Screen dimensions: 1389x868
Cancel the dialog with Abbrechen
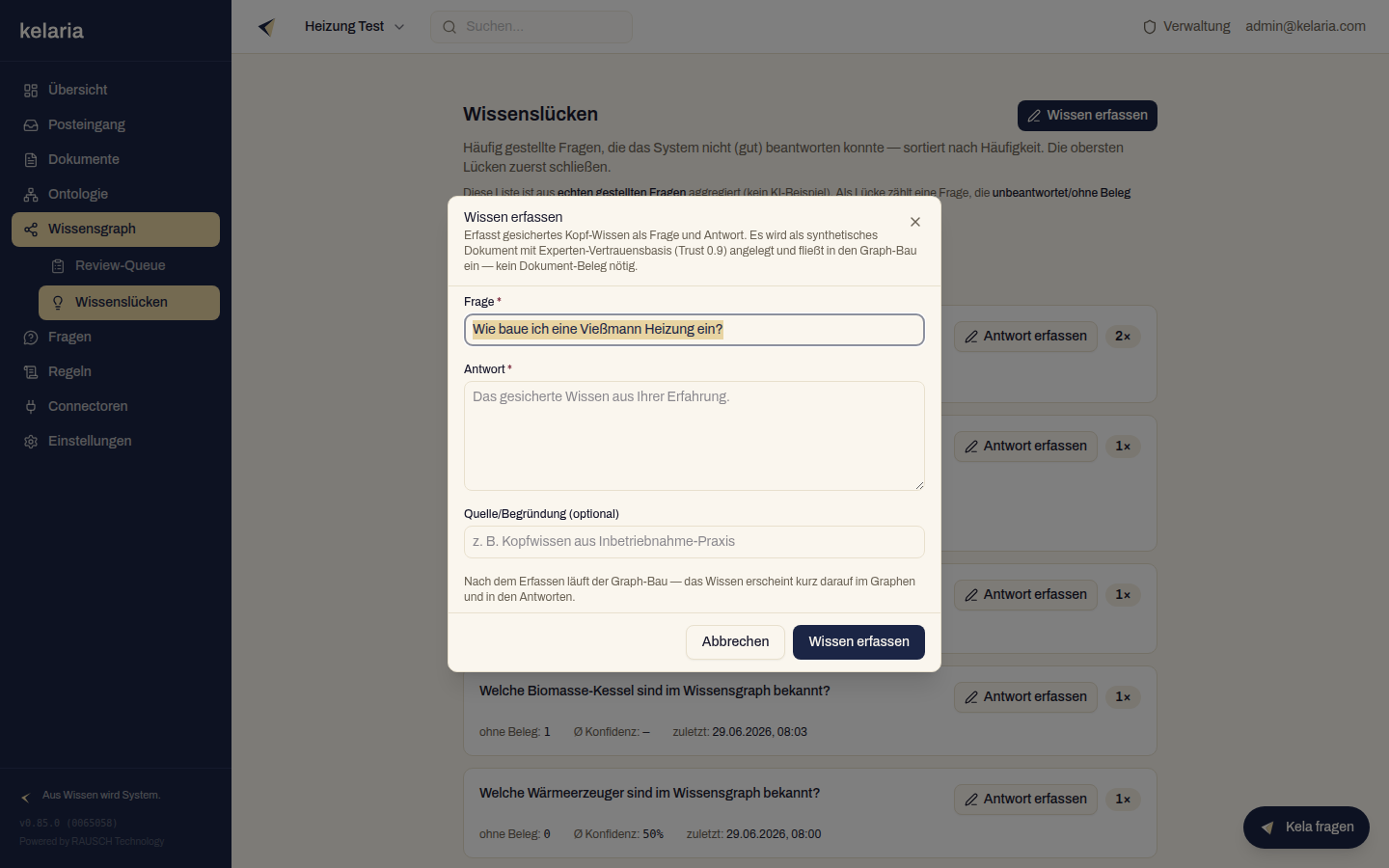(735, 642)
